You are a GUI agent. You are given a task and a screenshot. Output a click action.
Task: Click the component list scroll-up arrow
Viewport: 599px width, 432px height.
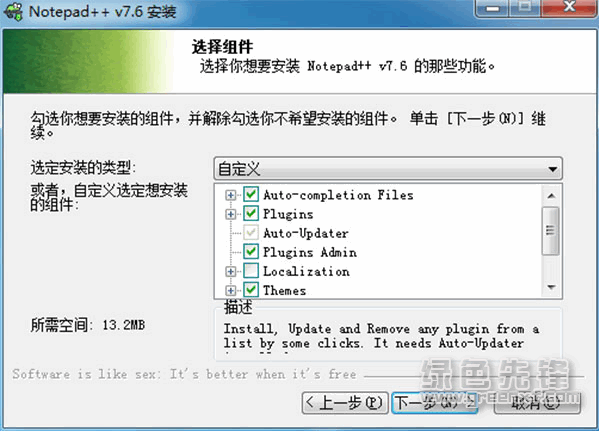tap(551, 196)
